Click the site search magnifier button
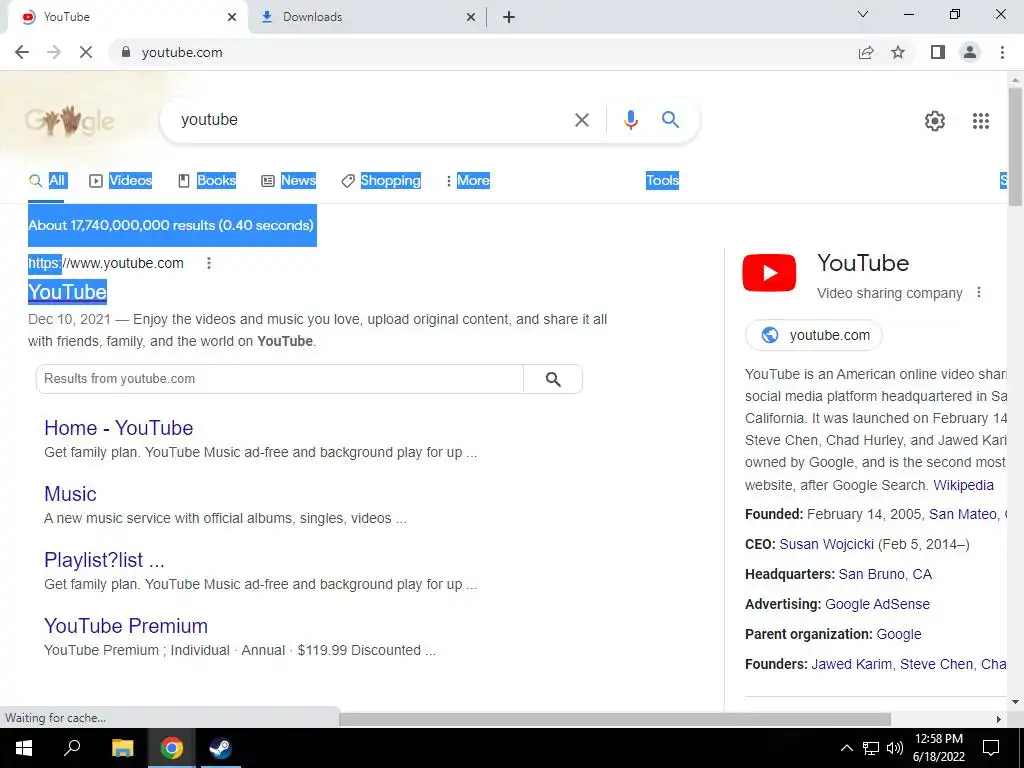Image resolution: width=1024 pixels, height=768 pixels. [x=552, y=379]
